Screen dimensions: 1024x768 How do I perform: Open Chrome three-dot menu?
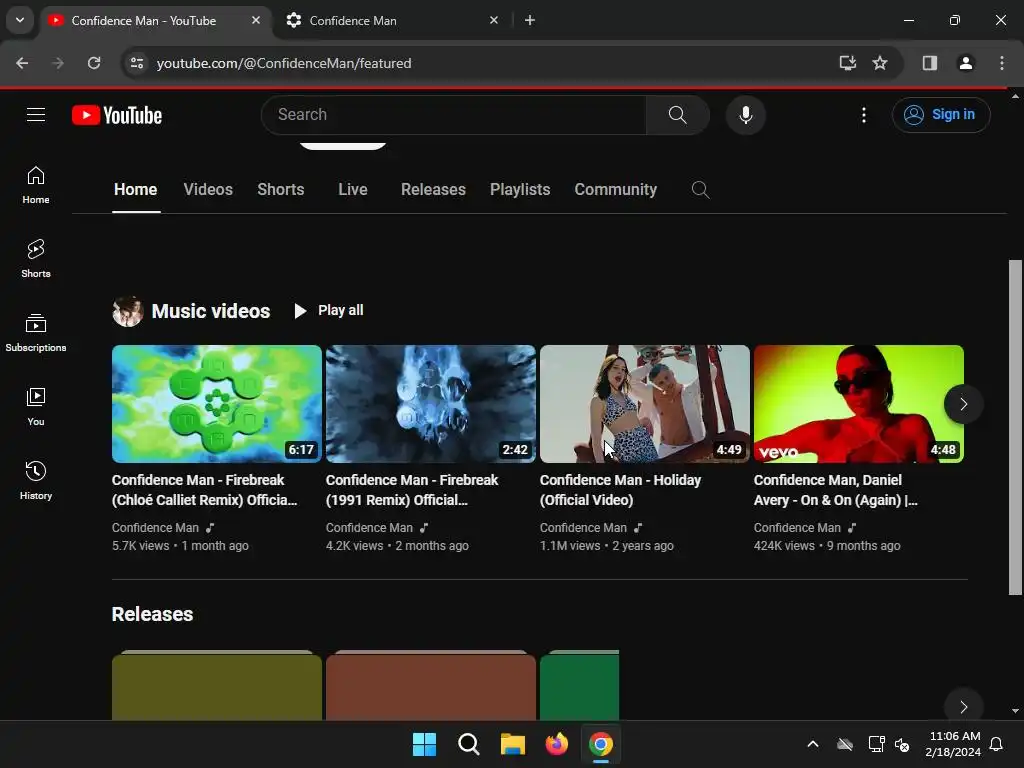coord(1001,63)
